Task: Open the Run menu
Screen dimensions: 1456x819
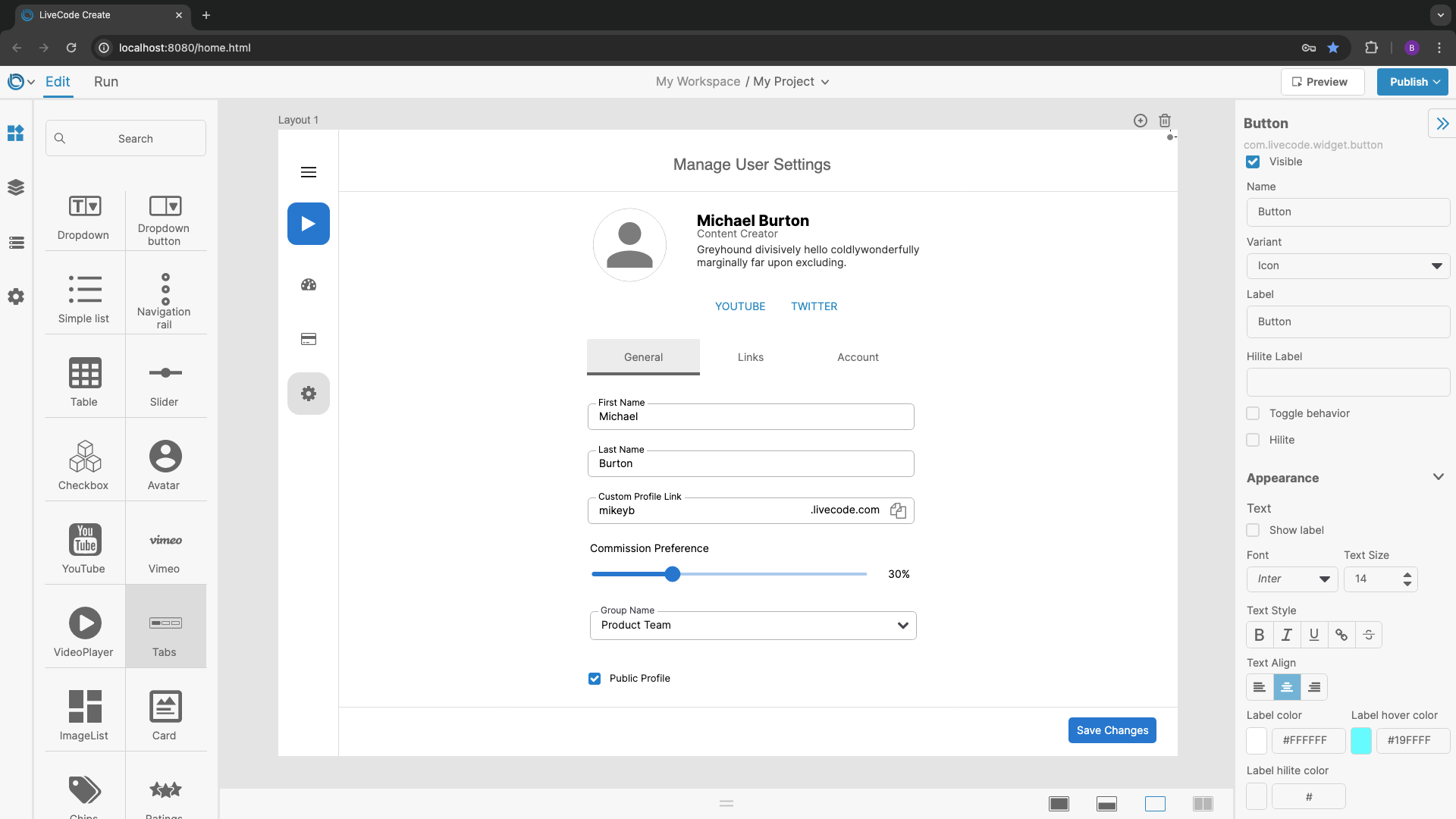Action: (x=106, y=82)
